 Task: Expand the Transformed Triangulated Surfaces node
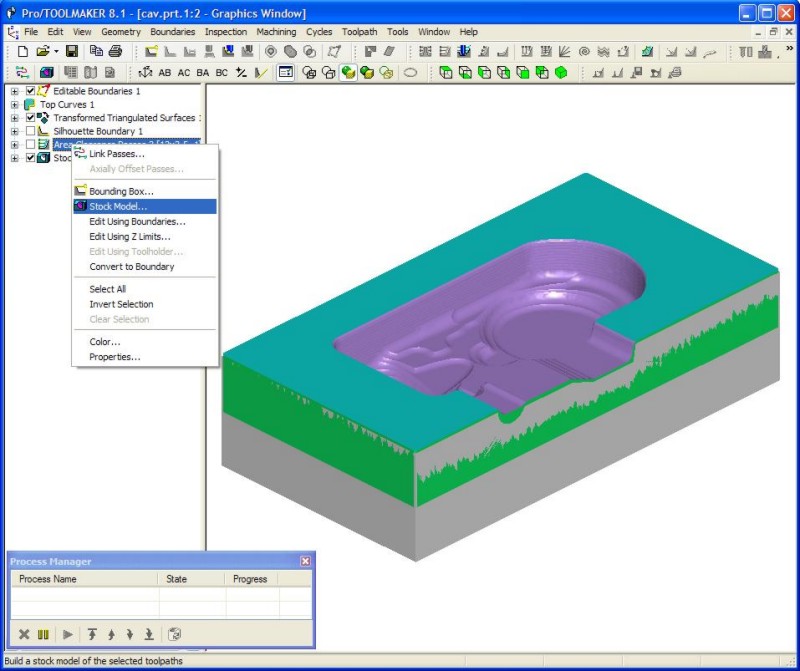[x=14, y=118]
